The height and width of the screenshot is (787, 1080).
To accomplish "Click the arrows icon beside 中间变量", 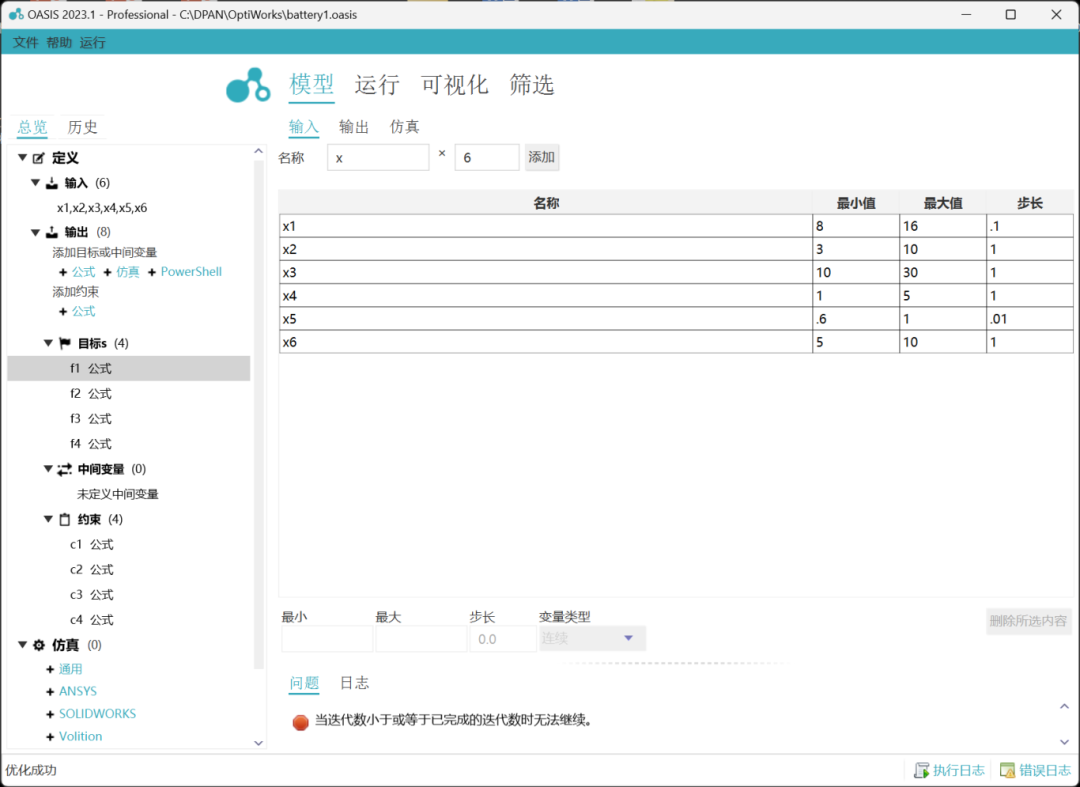I will point(63,468).
